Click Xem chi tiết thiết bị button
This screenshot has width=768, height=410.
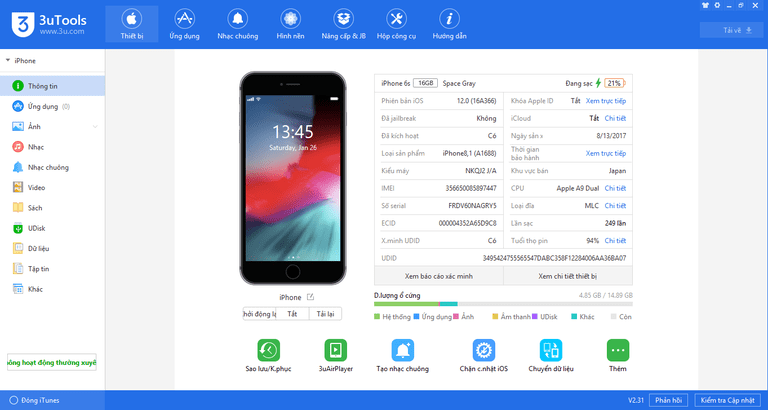click(x=568, y=276)
